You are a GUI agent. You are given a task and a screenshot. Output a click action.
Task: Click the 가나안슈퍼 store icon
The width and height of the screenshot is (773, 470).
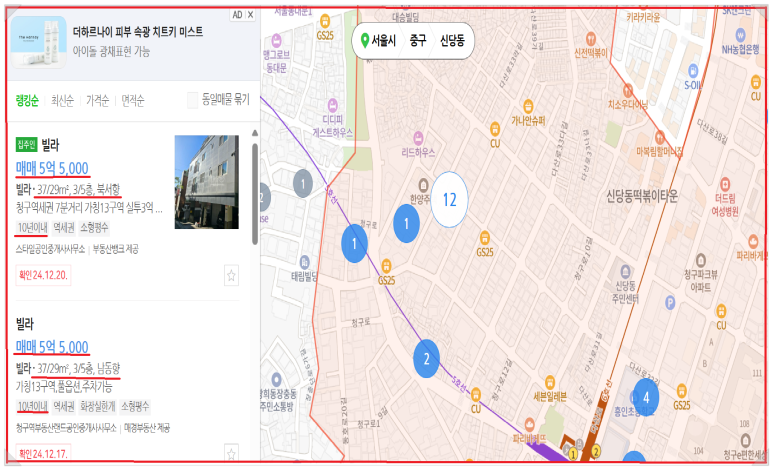(528, 106)
